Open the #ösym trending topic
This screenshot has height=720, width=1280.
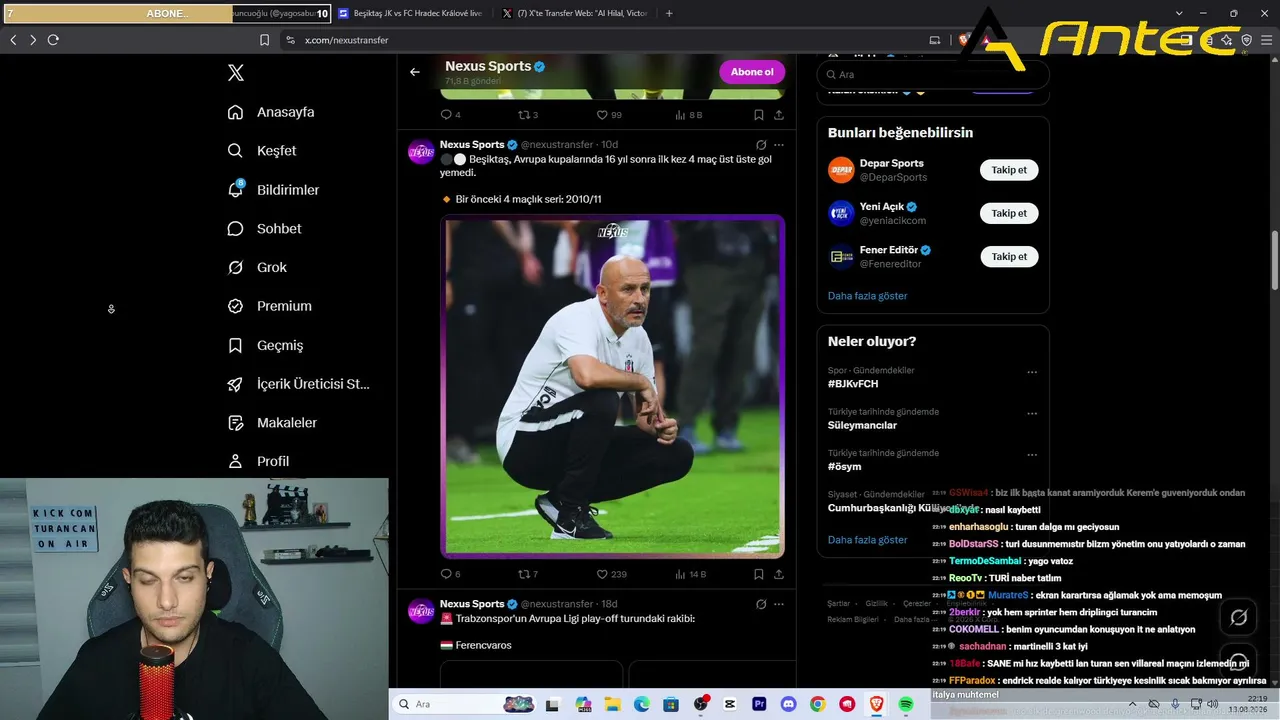[x=845, y=466]
